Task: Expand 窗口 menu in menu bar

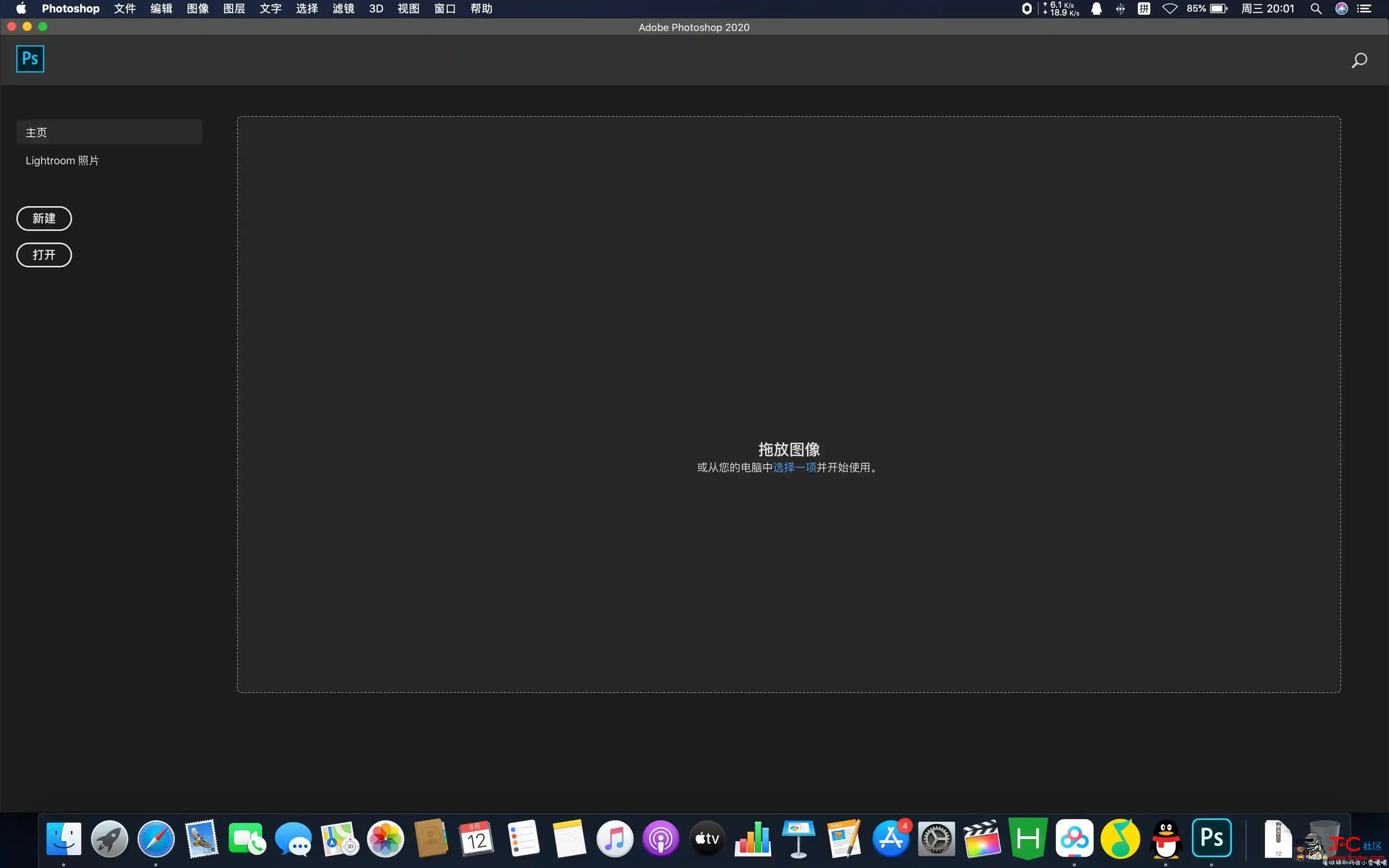Action: tap(444, 9)
